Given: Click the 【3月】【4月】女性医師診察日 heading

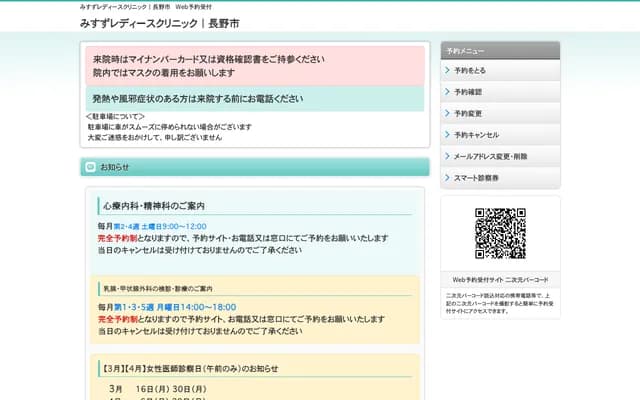Looking at the screenshot, I should click(190, 369).
